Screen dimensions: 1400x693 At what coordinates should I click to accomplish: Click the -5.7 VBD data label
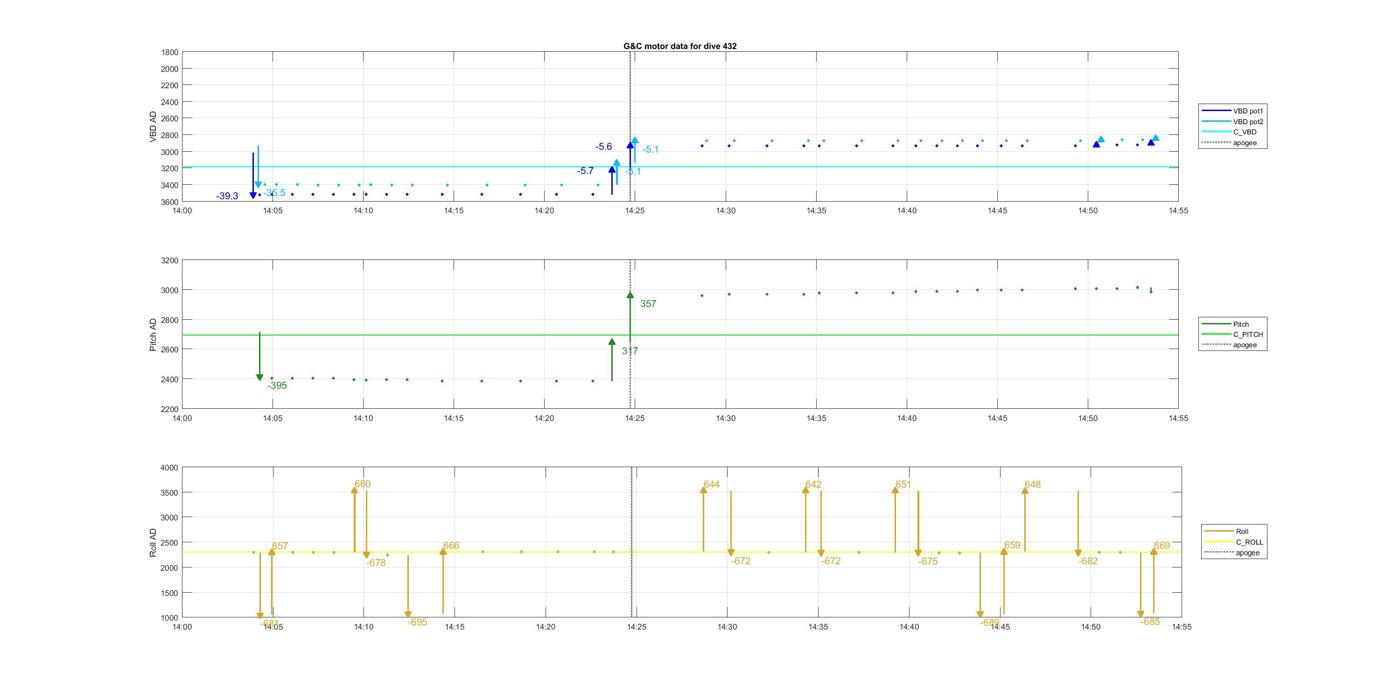pyautogui.click(x=585, y=171)
